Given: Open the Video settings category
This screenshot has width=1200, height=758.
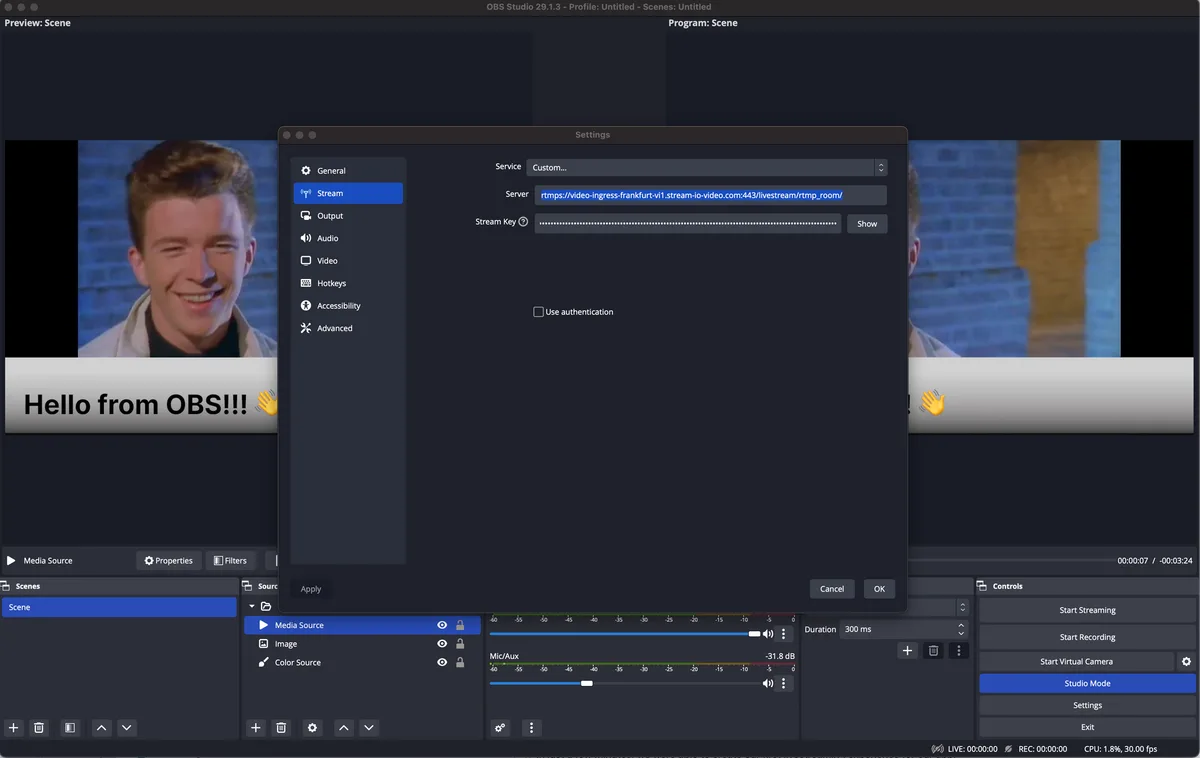Looking at the screenshot, I should [349, 261].
